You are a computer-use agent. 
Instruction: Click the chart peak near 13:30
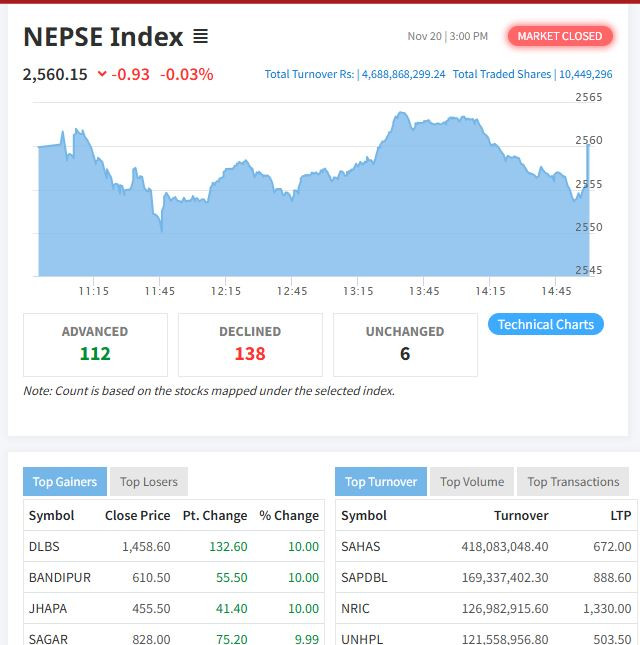click(401, 114)
